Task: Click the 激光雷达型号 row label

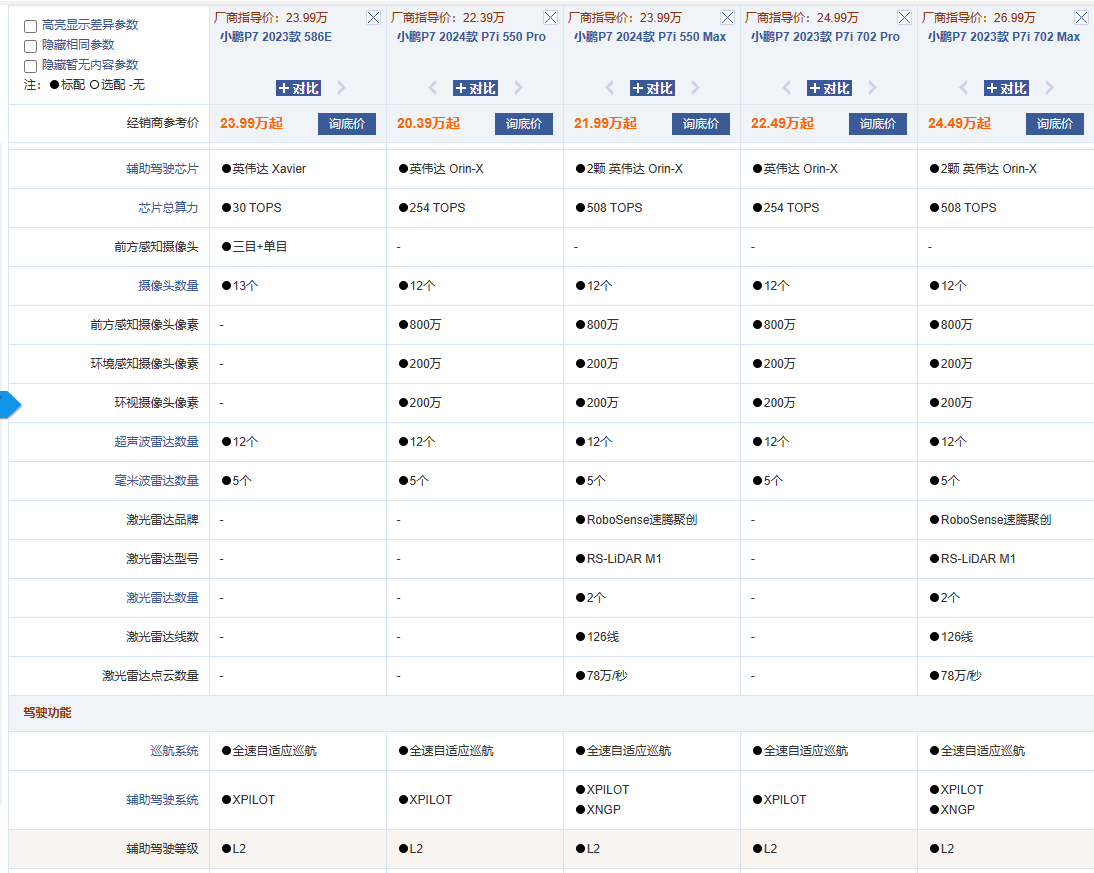Action: pos(163,559)
